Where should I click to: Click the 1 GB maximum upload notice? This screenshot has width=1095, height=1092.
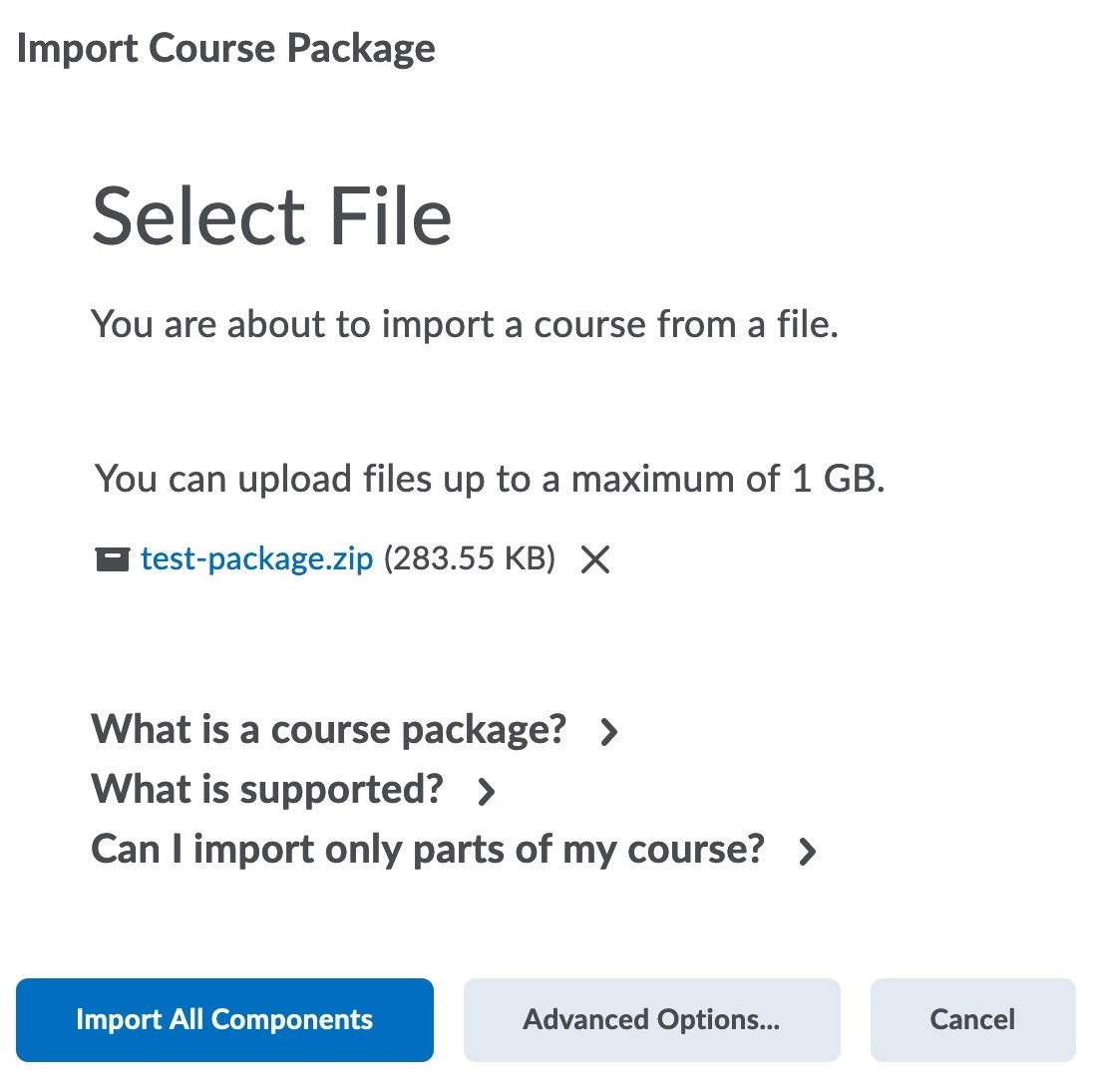pos(490,479)
